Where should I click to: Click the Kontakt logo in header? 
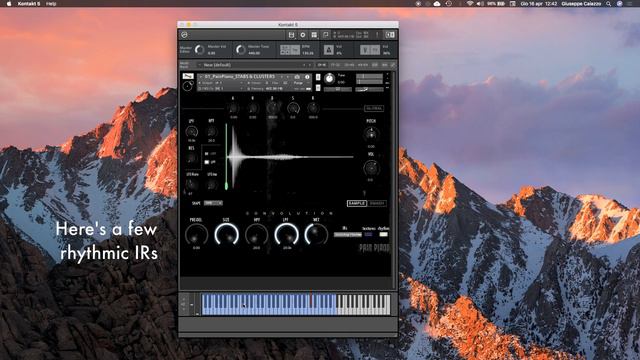point(184,35)
